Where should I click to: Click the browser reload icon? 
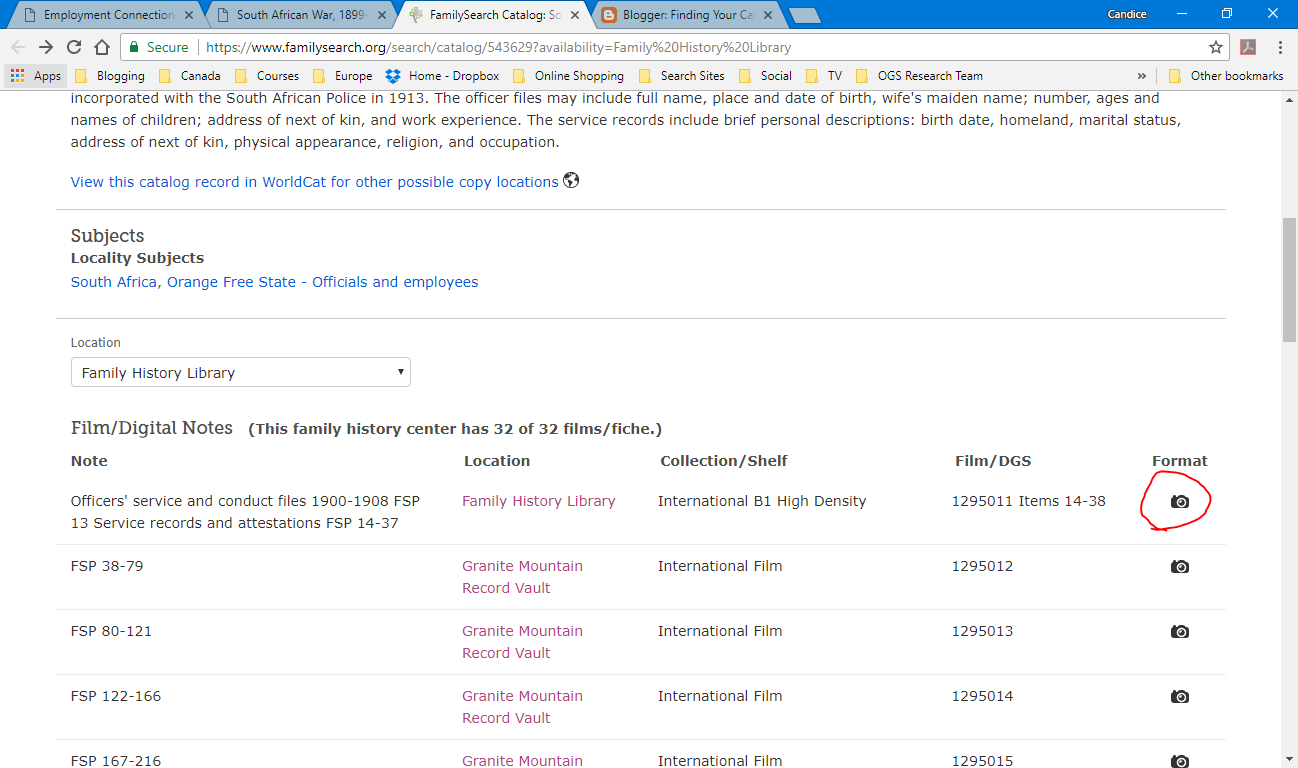coord(74,47)
